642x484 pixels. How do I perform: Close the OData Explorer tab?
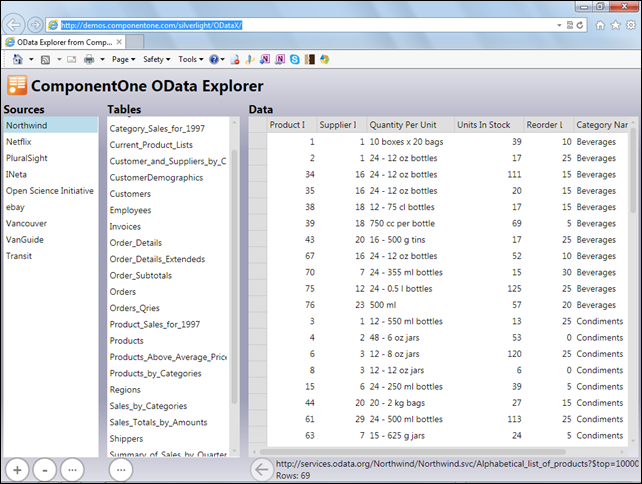[119, 42]
